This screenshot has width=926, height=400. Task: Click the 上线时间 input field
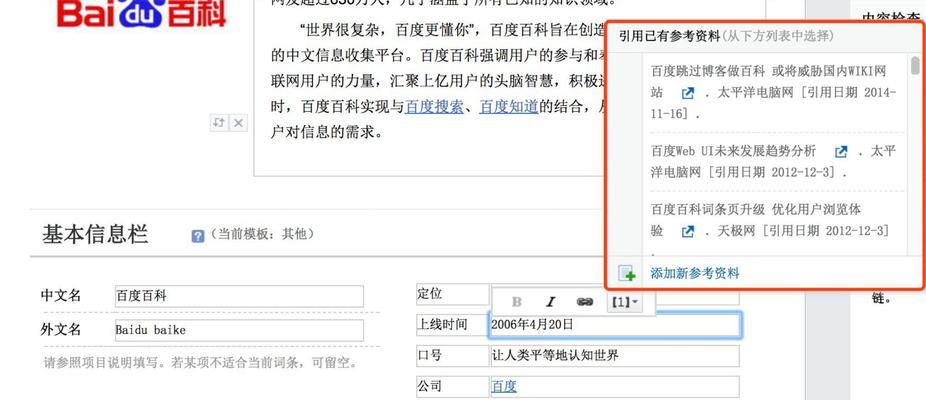[615, 325]
